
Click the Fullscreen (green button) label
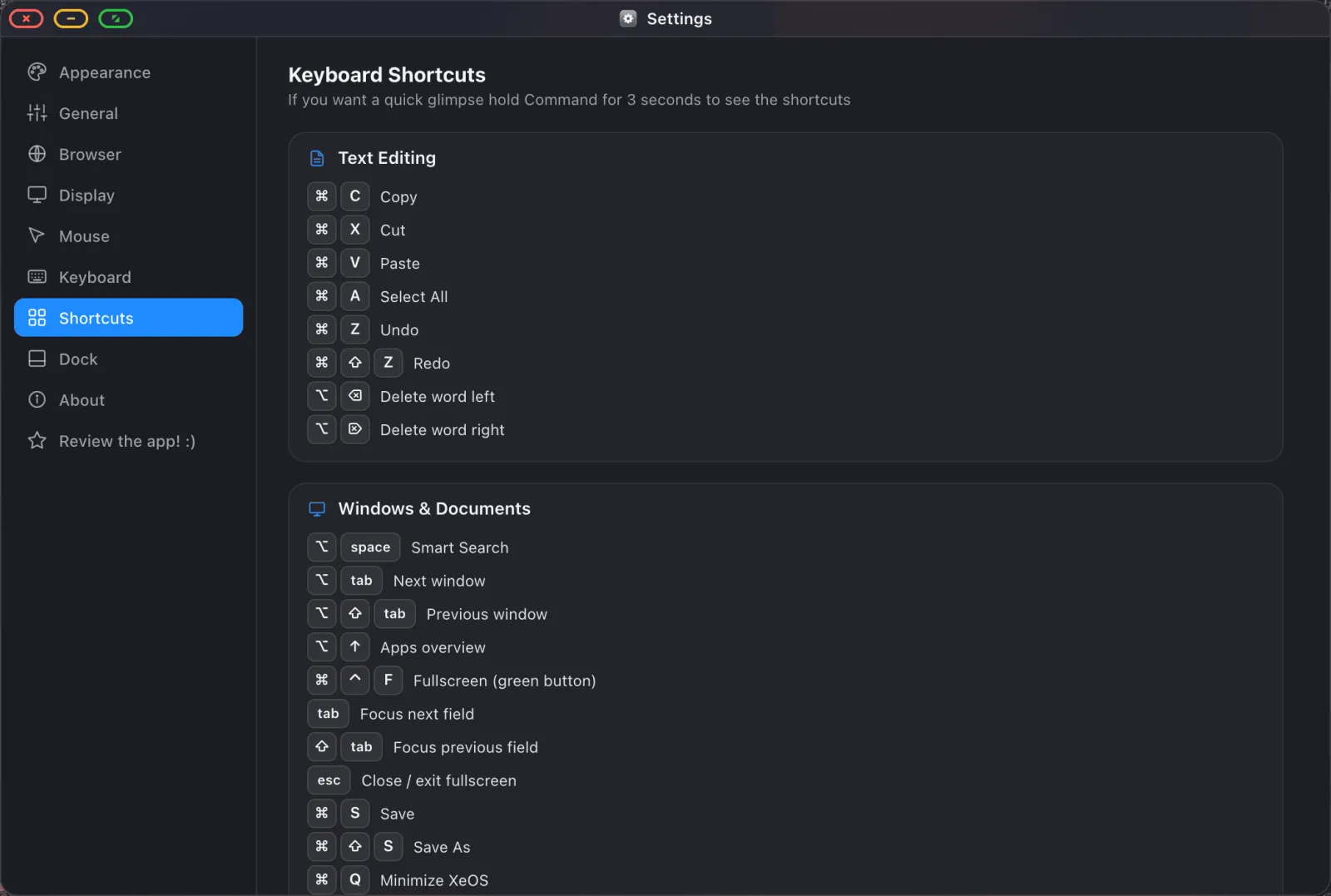coord(504,681)
